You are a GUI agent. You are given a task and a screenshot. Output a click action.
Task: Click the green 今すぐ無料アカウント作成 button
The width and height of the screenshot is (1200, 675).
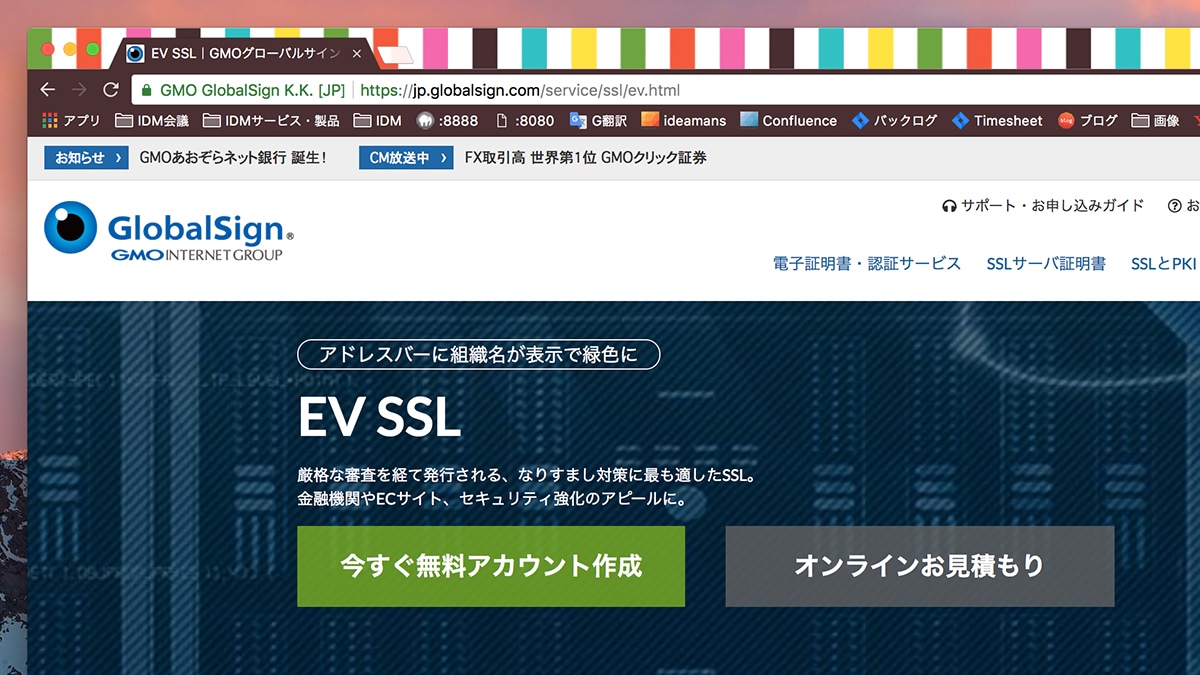tap(491, 566)
